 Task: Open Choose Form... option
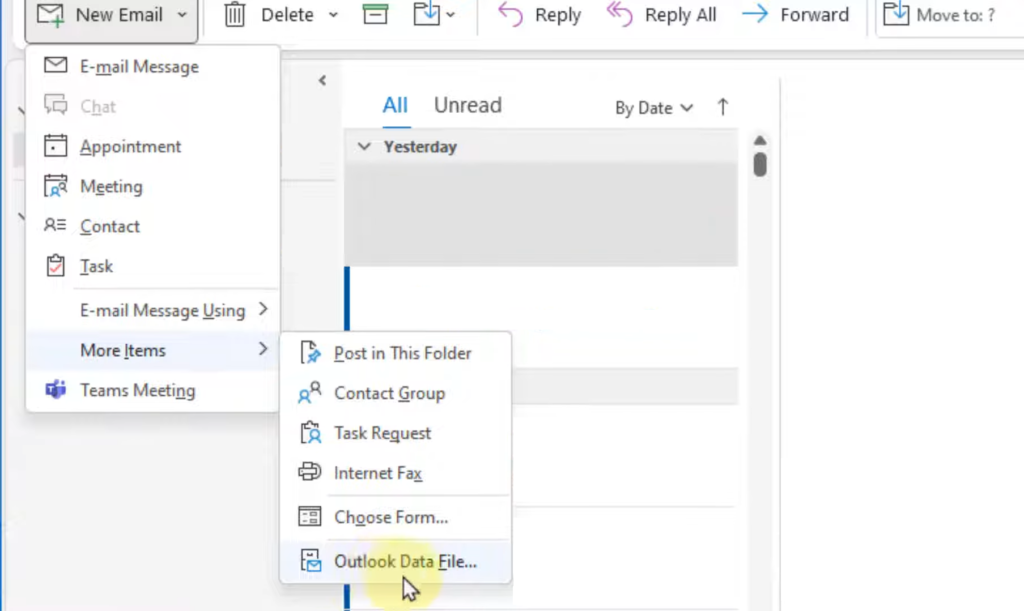(x=396, y=517)
